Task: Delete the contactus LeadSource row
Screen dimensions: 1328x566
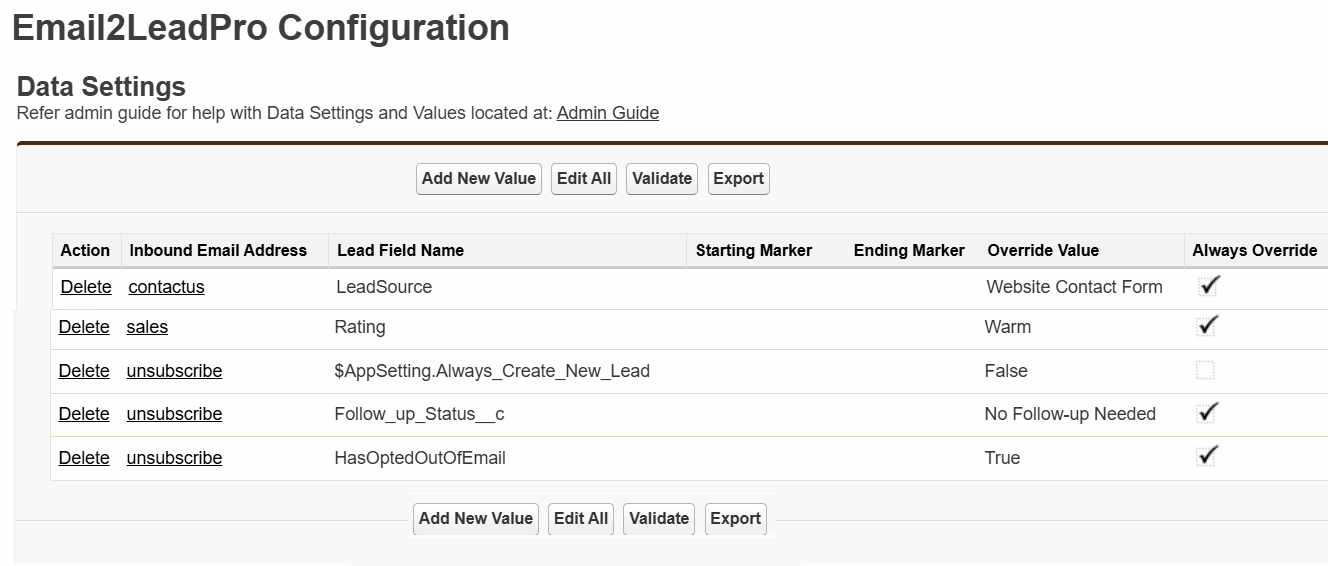Action: tap(86, 287)
